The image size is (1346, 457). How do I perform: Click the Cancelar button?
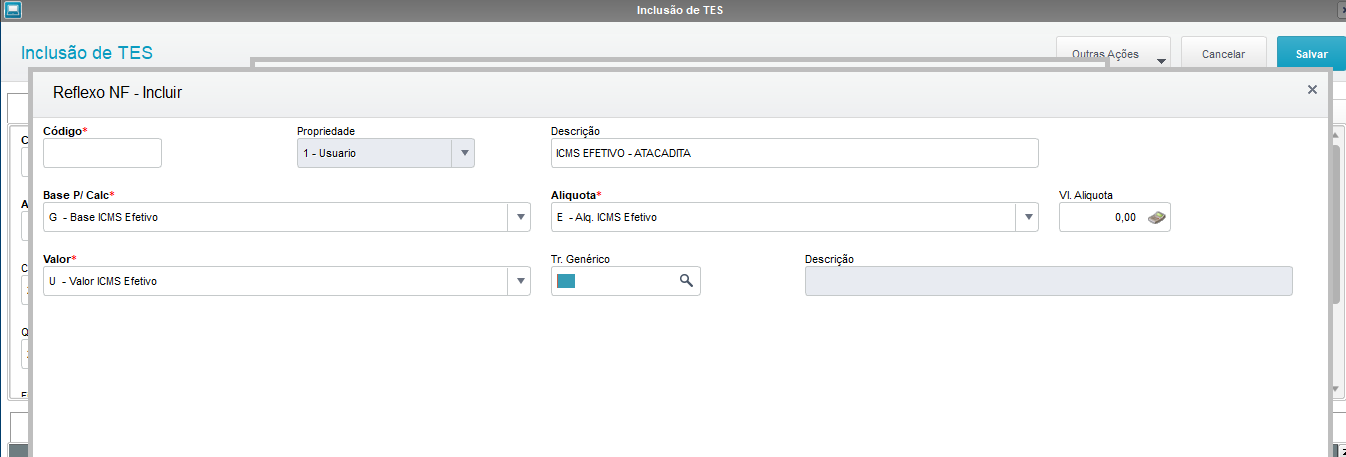coord(1223,54)
